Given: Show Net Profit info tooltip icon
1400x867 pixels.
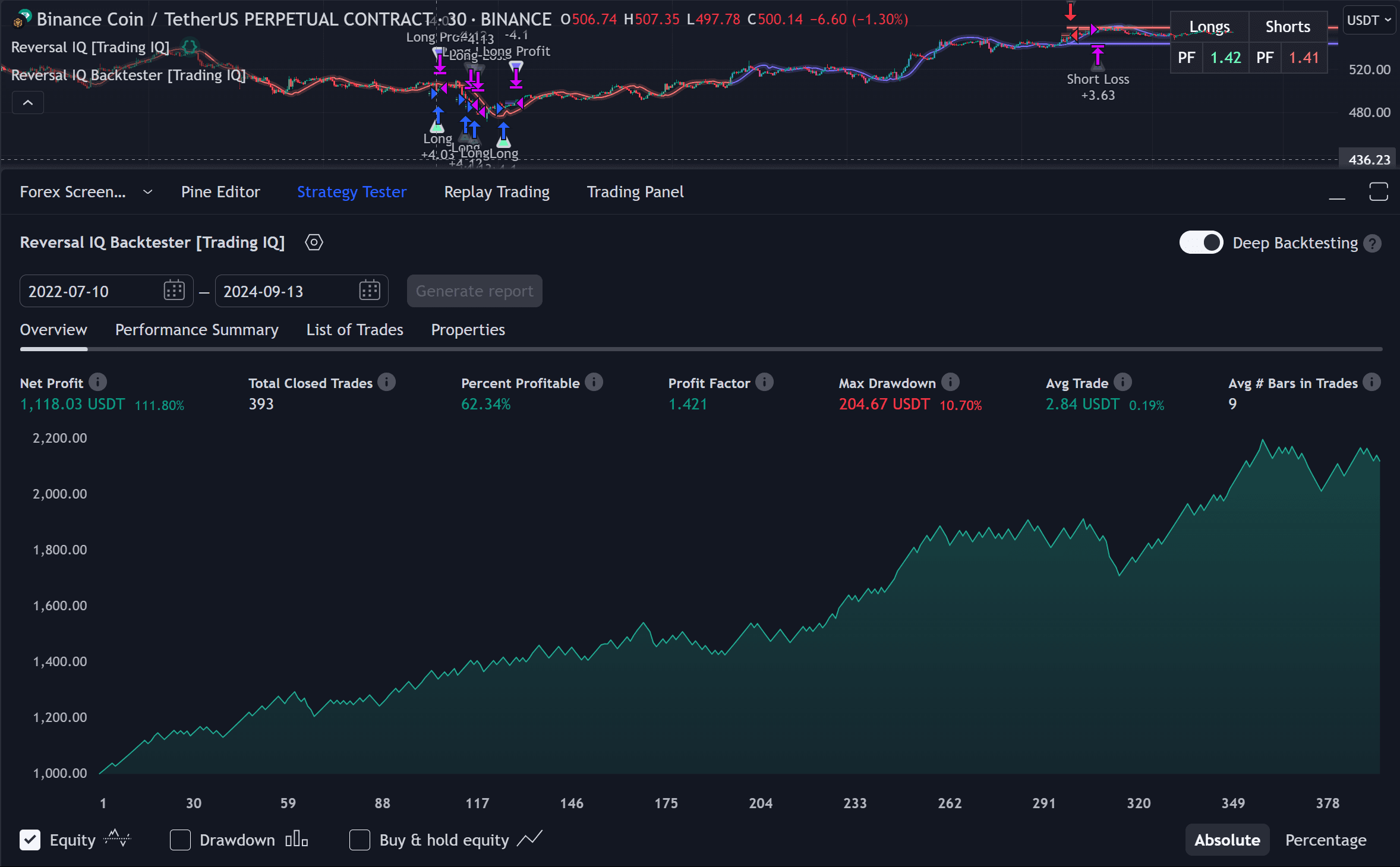Looking at the screenshot, I should coord(98,382).
